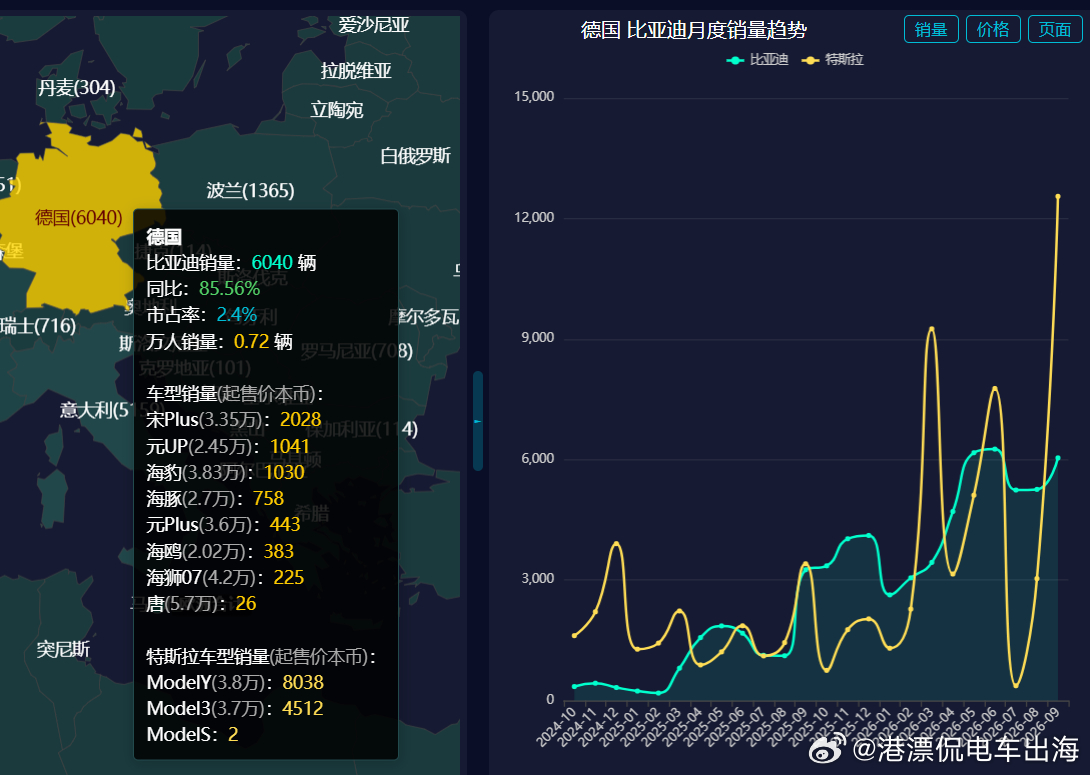Click the ModelS sales row

[x=193, y=735]
